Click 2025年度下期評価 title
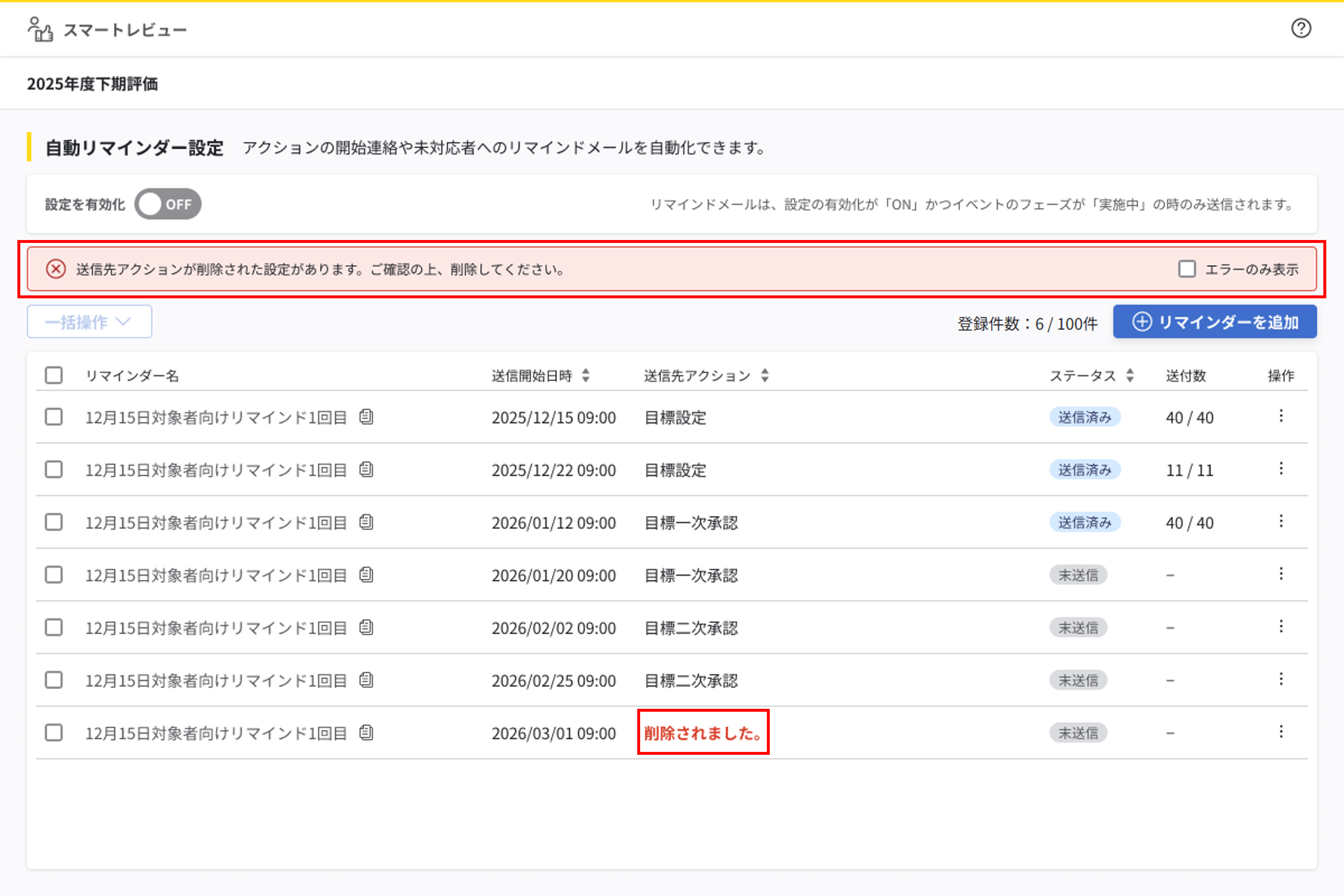The height and width of the screenshot is (896, 1344). [x=92, y=84]
